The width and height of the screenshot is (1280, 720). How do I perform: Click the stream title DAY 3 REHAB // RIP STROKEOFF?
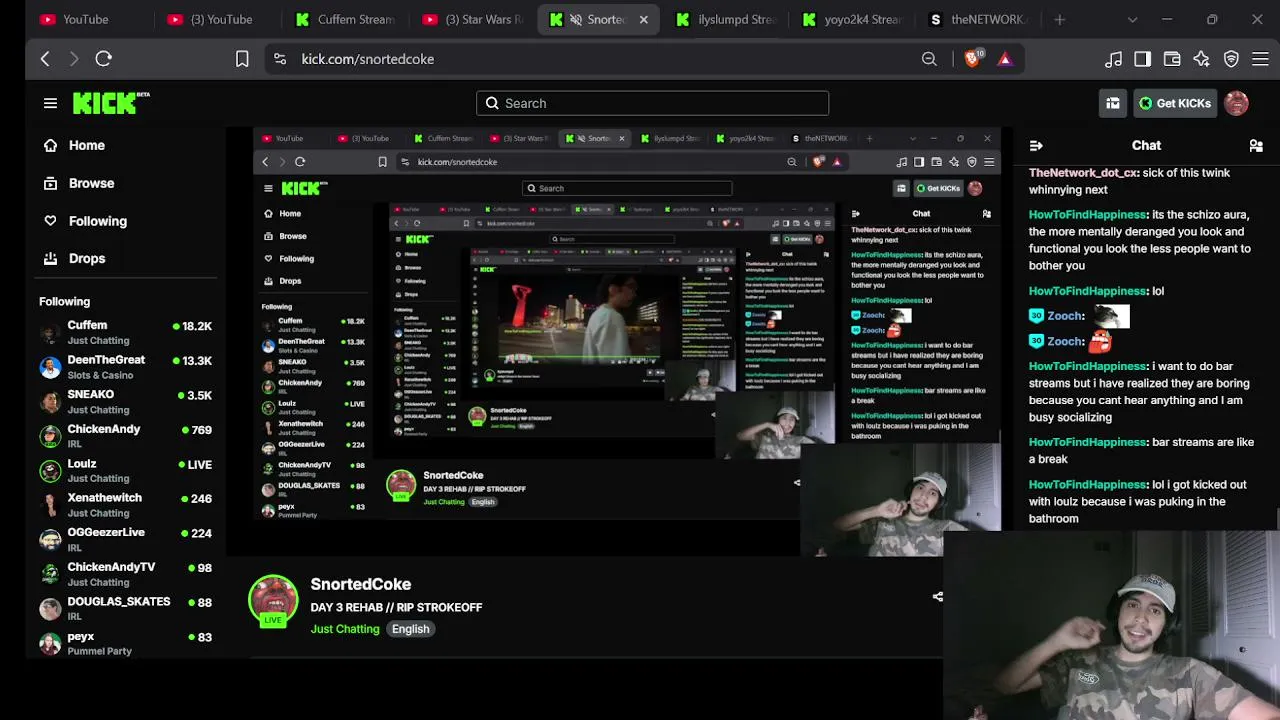[396, 607]
